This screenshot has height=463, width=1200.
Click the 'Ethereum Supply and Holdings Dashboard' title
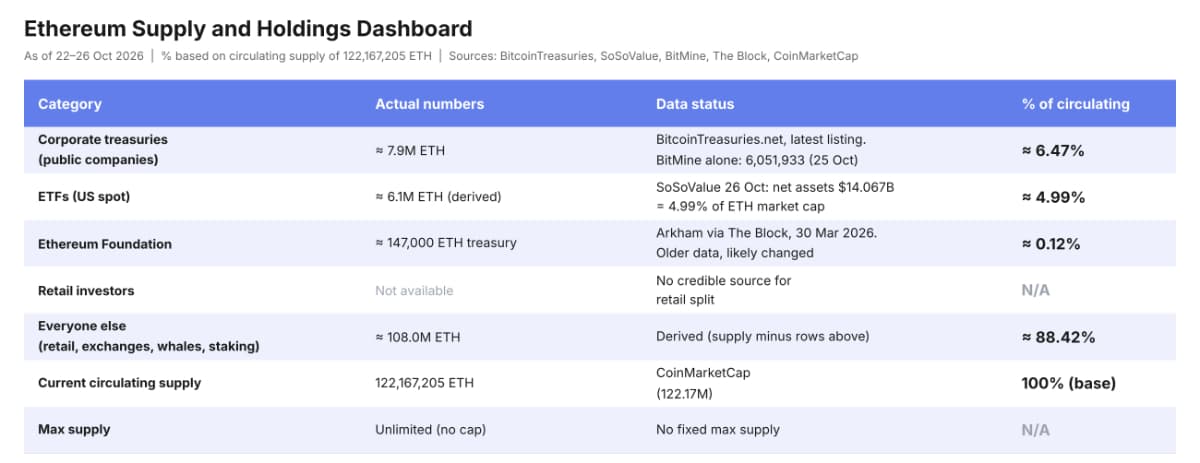(248, 29)
